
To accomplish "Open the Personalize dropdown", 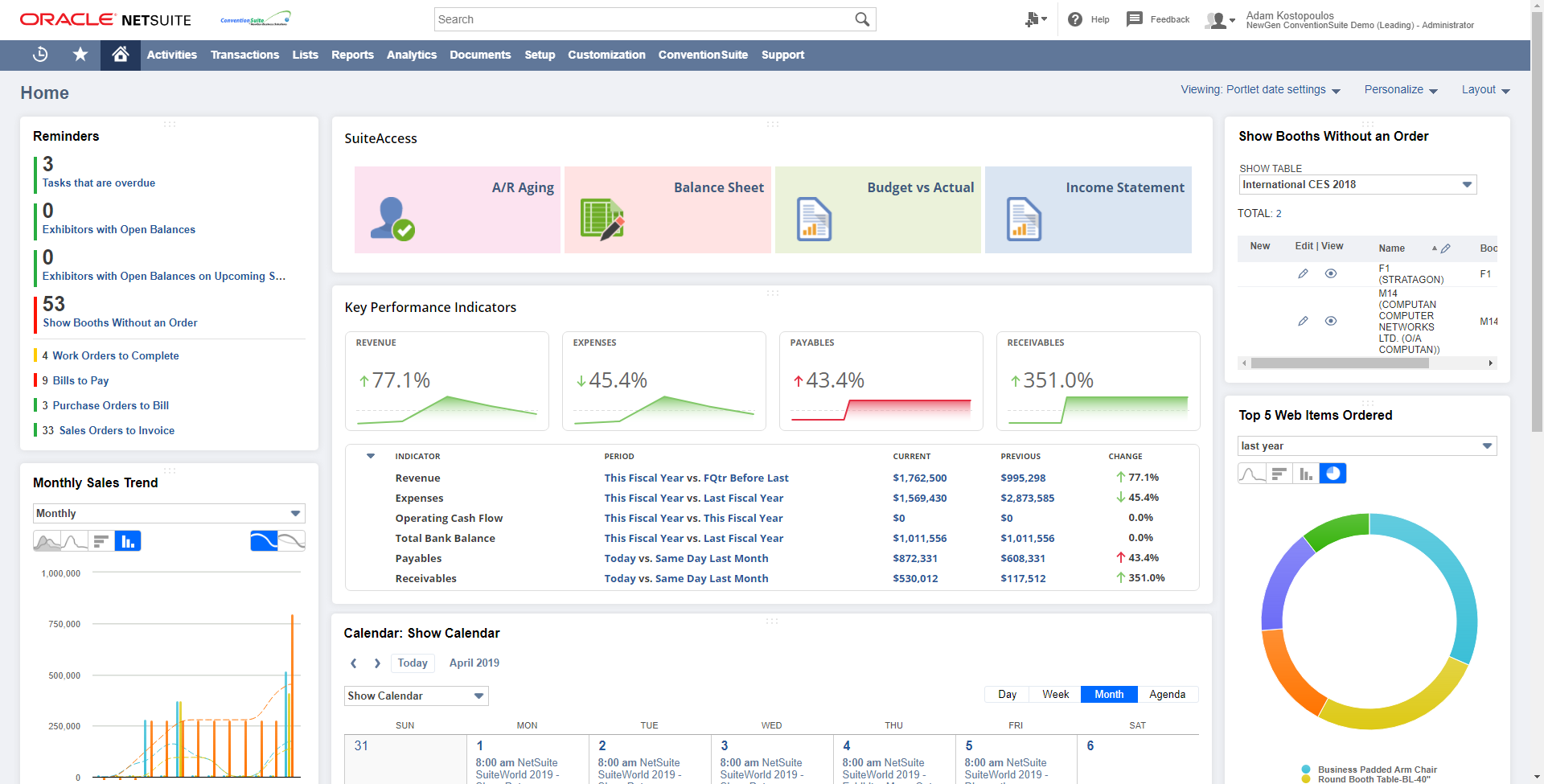I will tap(1401, 90).
